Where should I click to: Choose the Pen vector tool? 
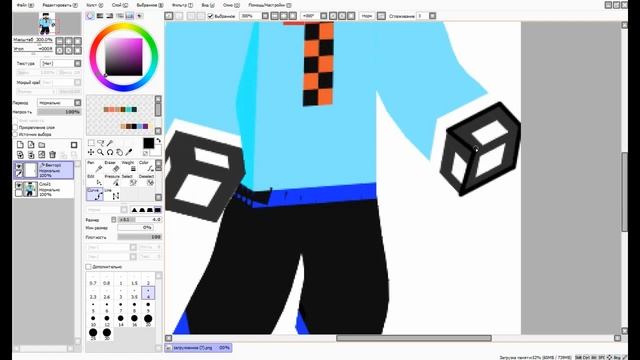pos(95,167)
